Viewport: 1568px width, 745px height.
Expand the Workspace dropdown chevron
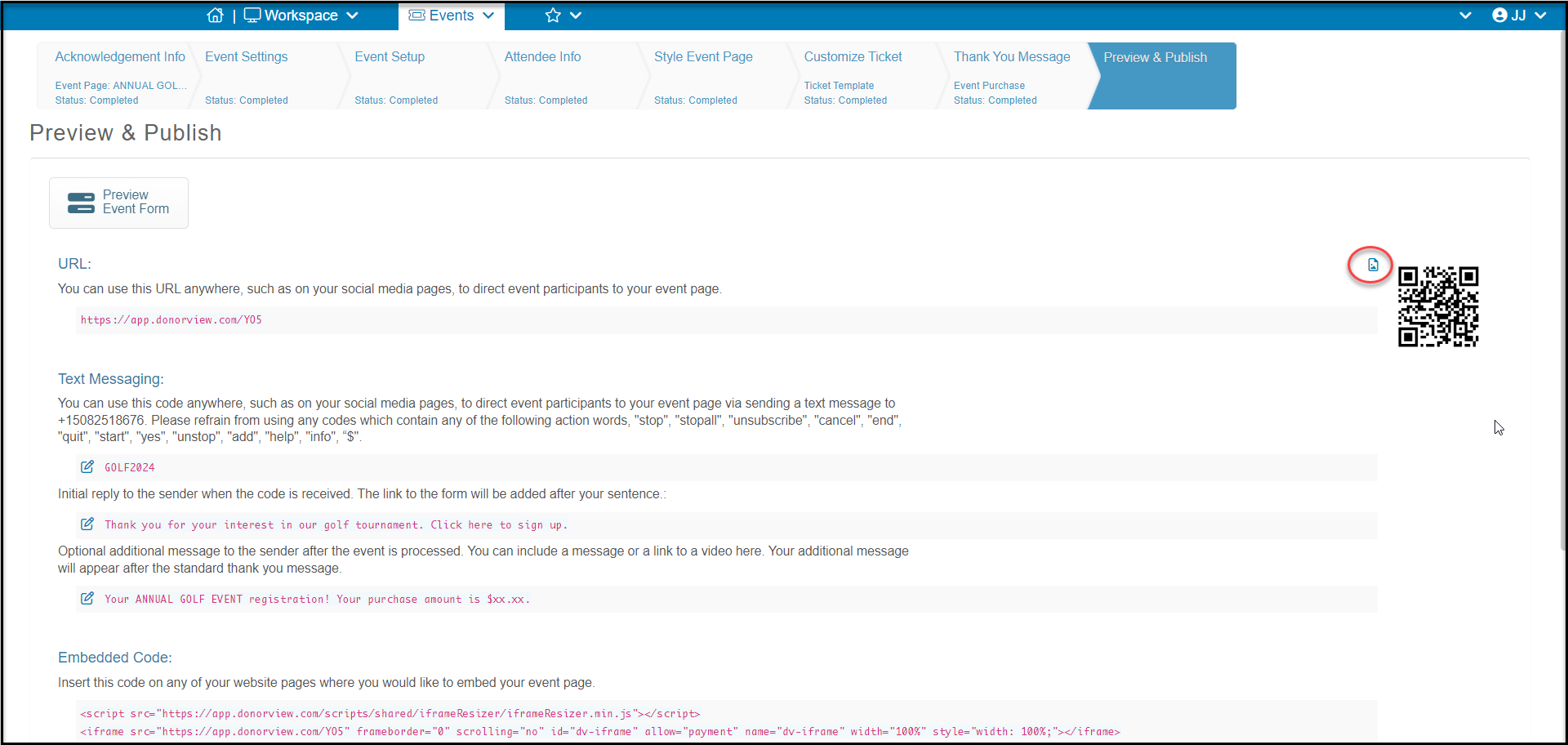tap(353, 16)
